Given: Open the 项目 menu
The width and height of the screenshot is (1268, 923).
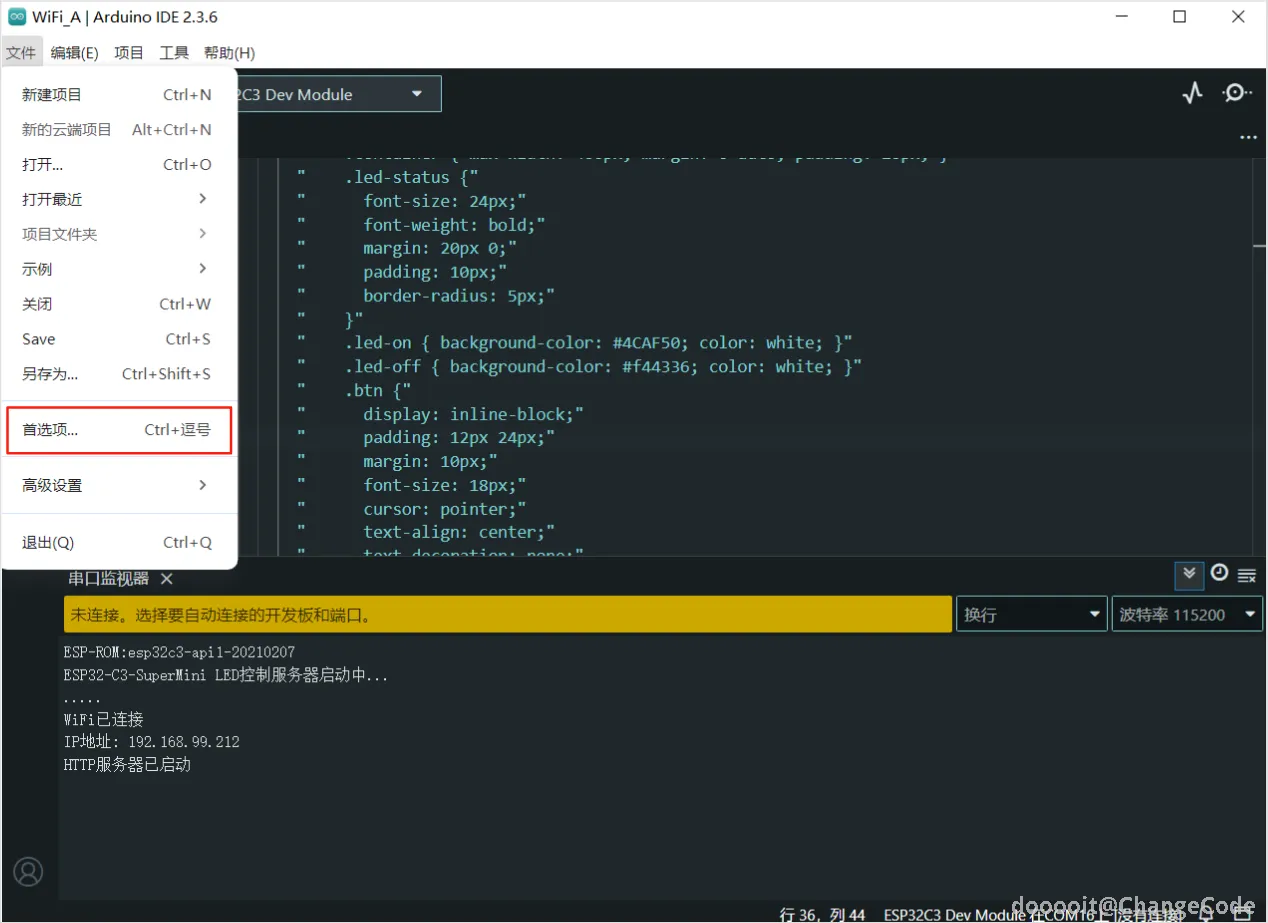Looking at the screenshot, I should coord(129,53).
